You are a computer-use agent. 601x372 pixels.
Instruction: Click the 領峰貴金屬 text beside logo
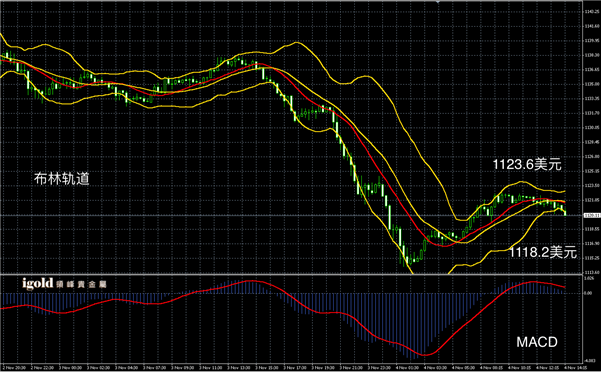81,284
